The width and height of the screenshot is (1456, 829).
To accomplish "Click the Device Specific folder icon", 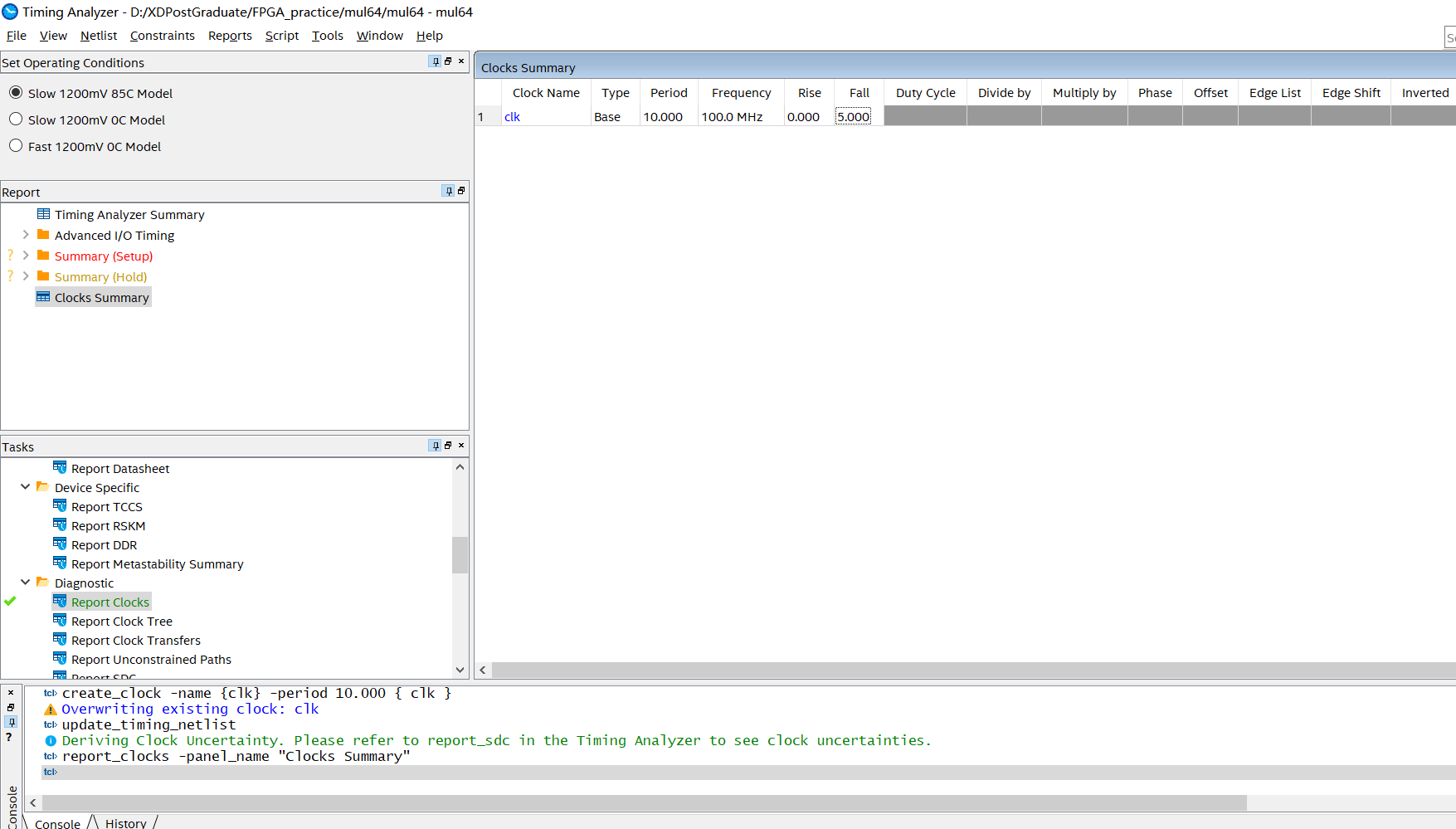I will coord(42,487).
